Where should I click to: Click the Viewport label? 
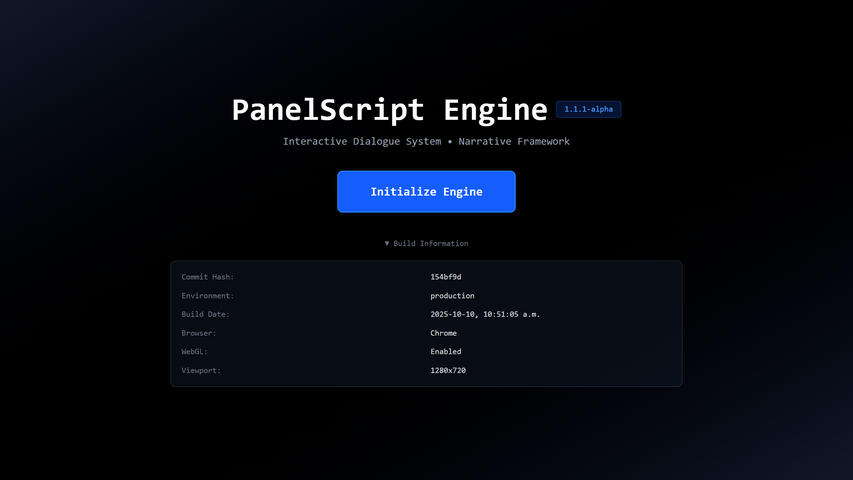click(201, 370)
